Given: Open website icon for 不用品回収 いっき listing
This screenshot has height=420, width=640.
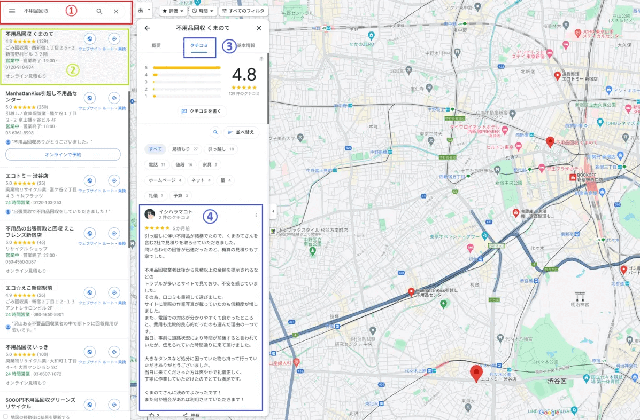Looking at the screenshot, I should click(x=89, y=352).
